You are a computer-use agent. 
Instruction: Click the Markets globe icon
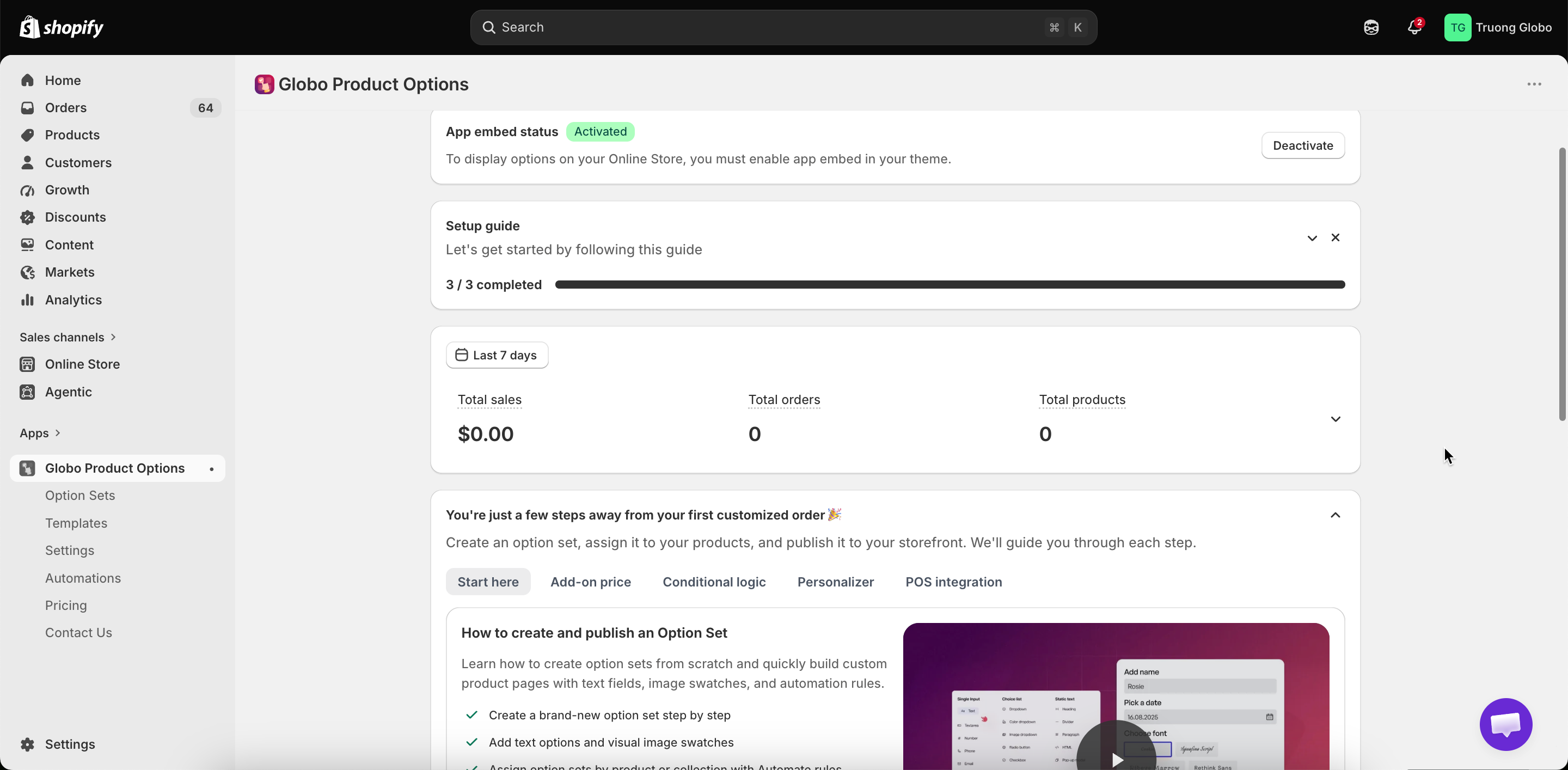point(27,272)
